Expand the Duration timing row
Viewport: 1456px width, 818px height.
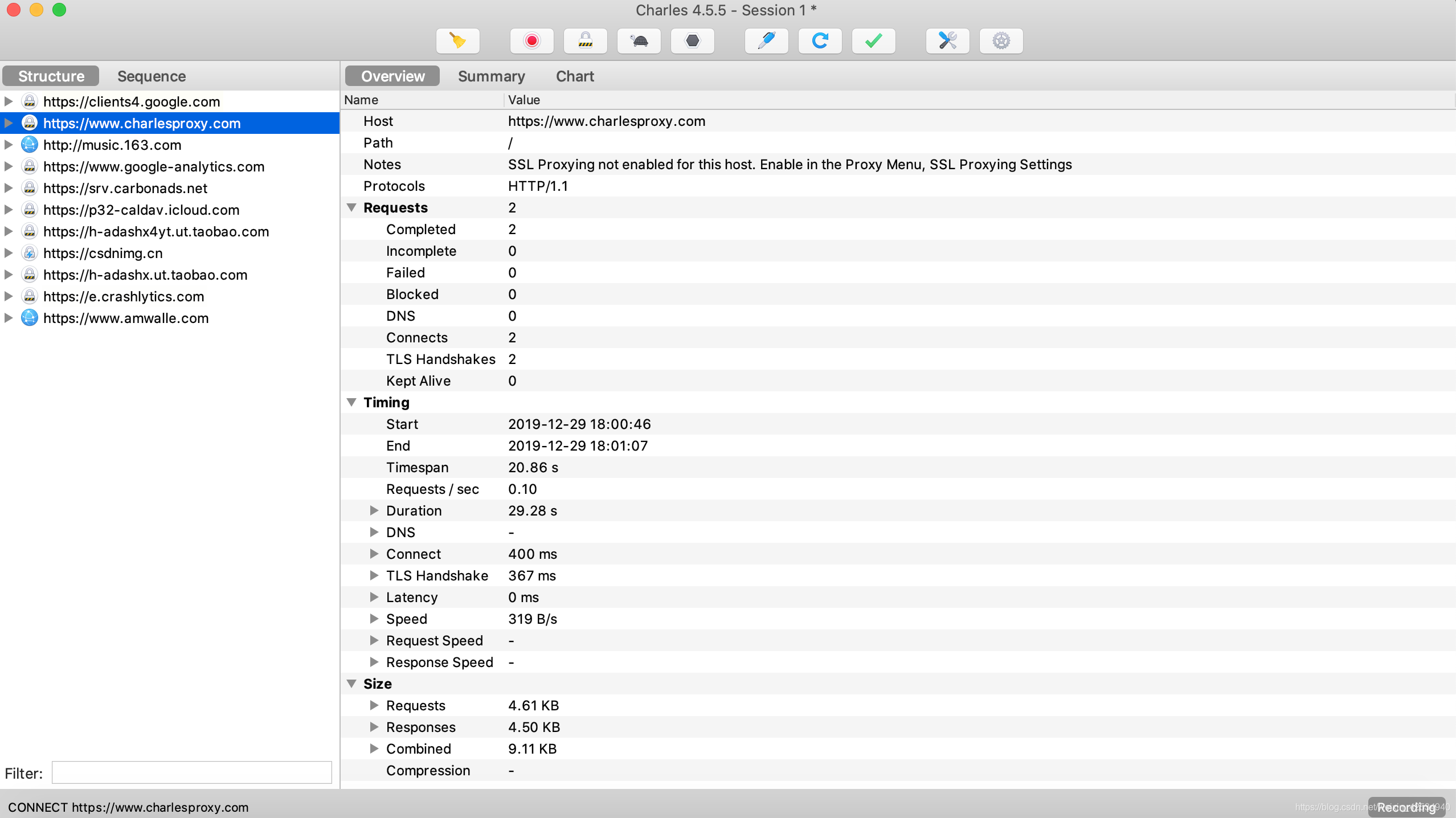(x=374, y=510)
